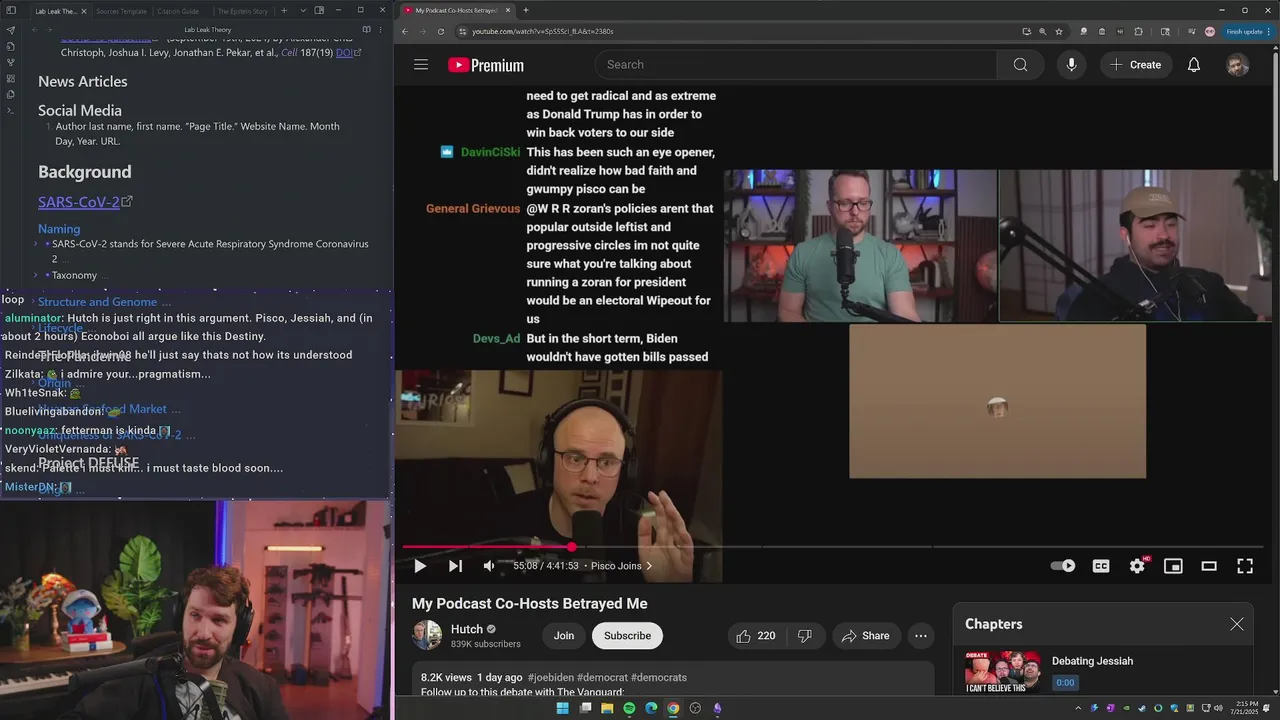Switch to theater mode
Viewport: 1280px width, 720px height.
[1209, 566]
